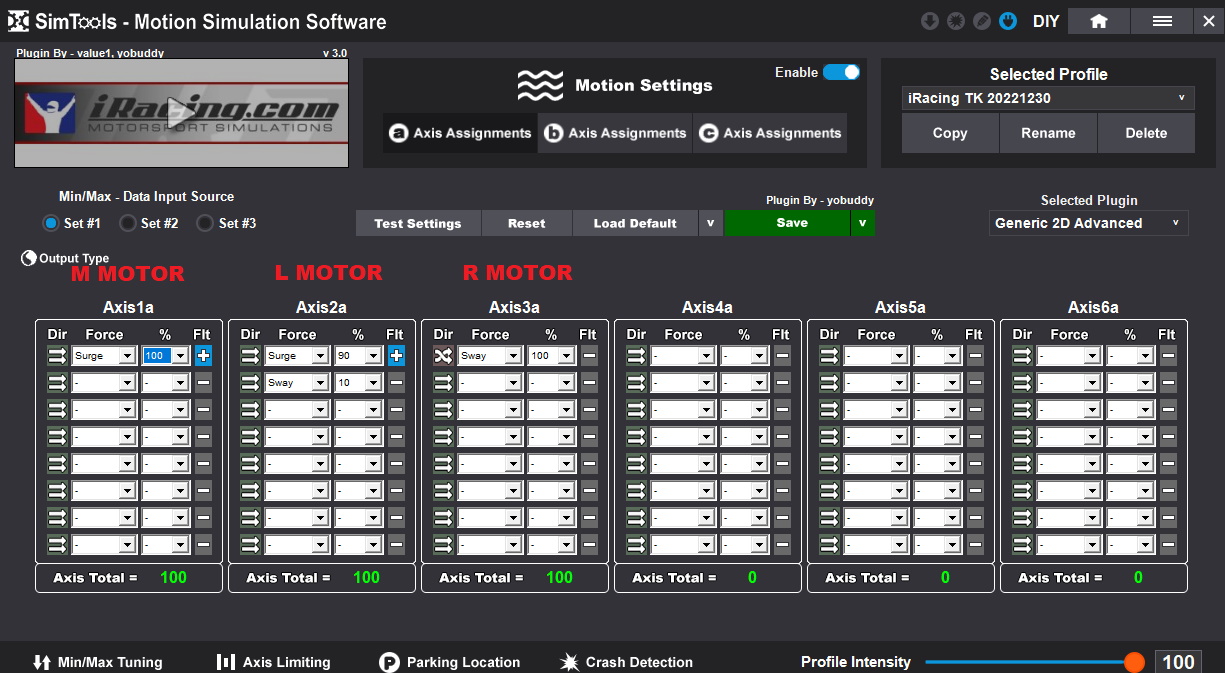Click the Axis1a first row direction arrow icon
Screen dimensions: 1225x673
pos(57,356)
